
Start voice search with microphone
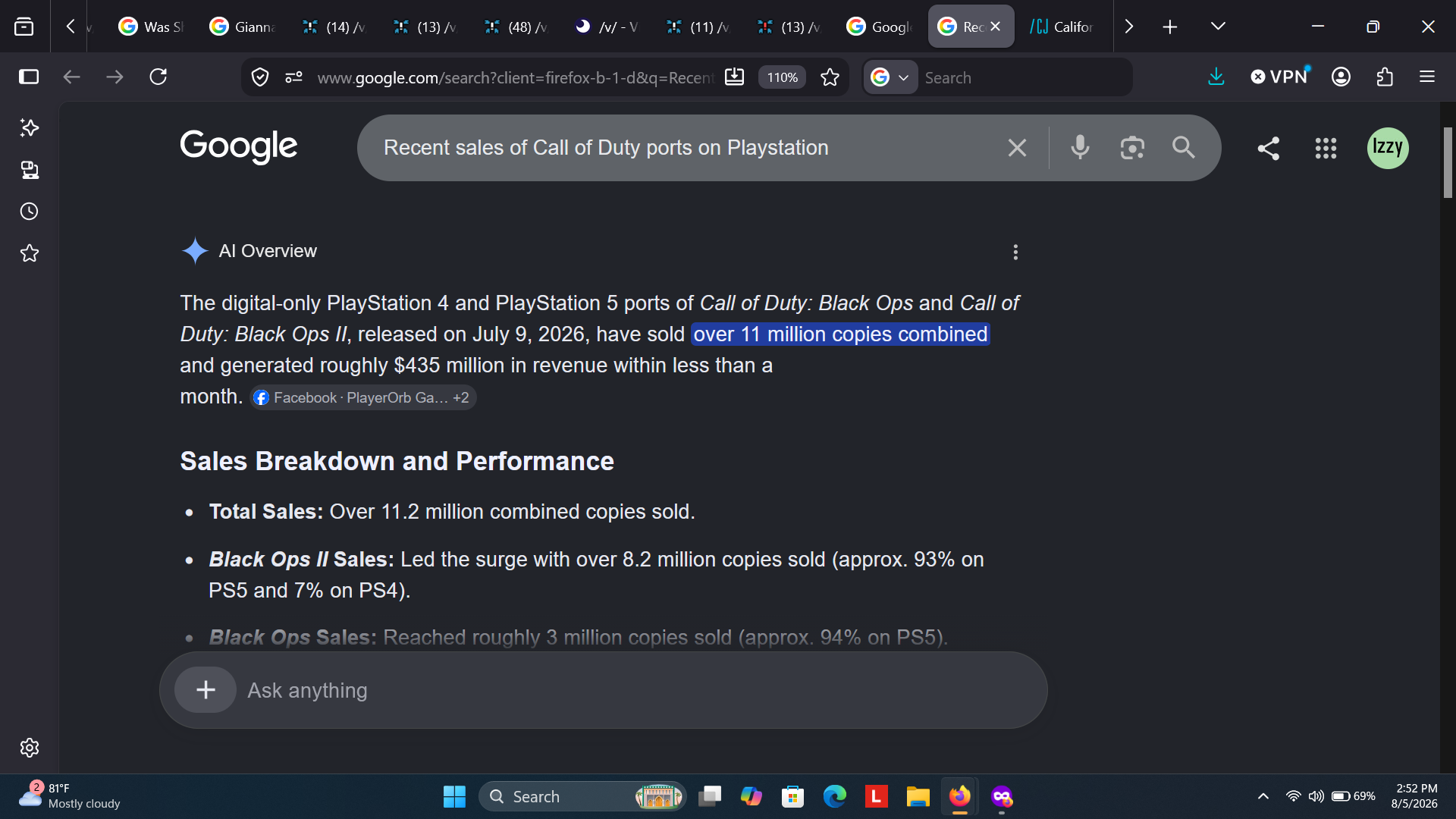pyautogui.click(x=1080, y=147)
